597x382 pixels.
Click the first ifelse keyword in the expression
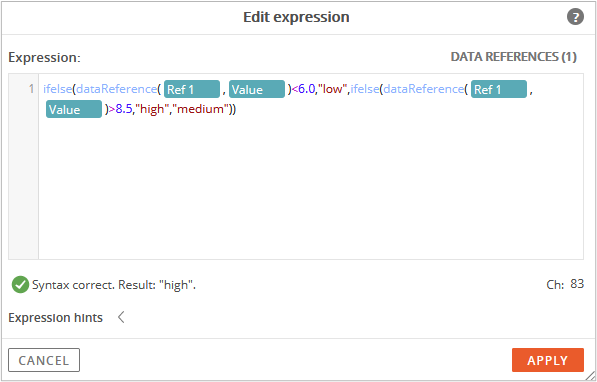pos(57,89)
